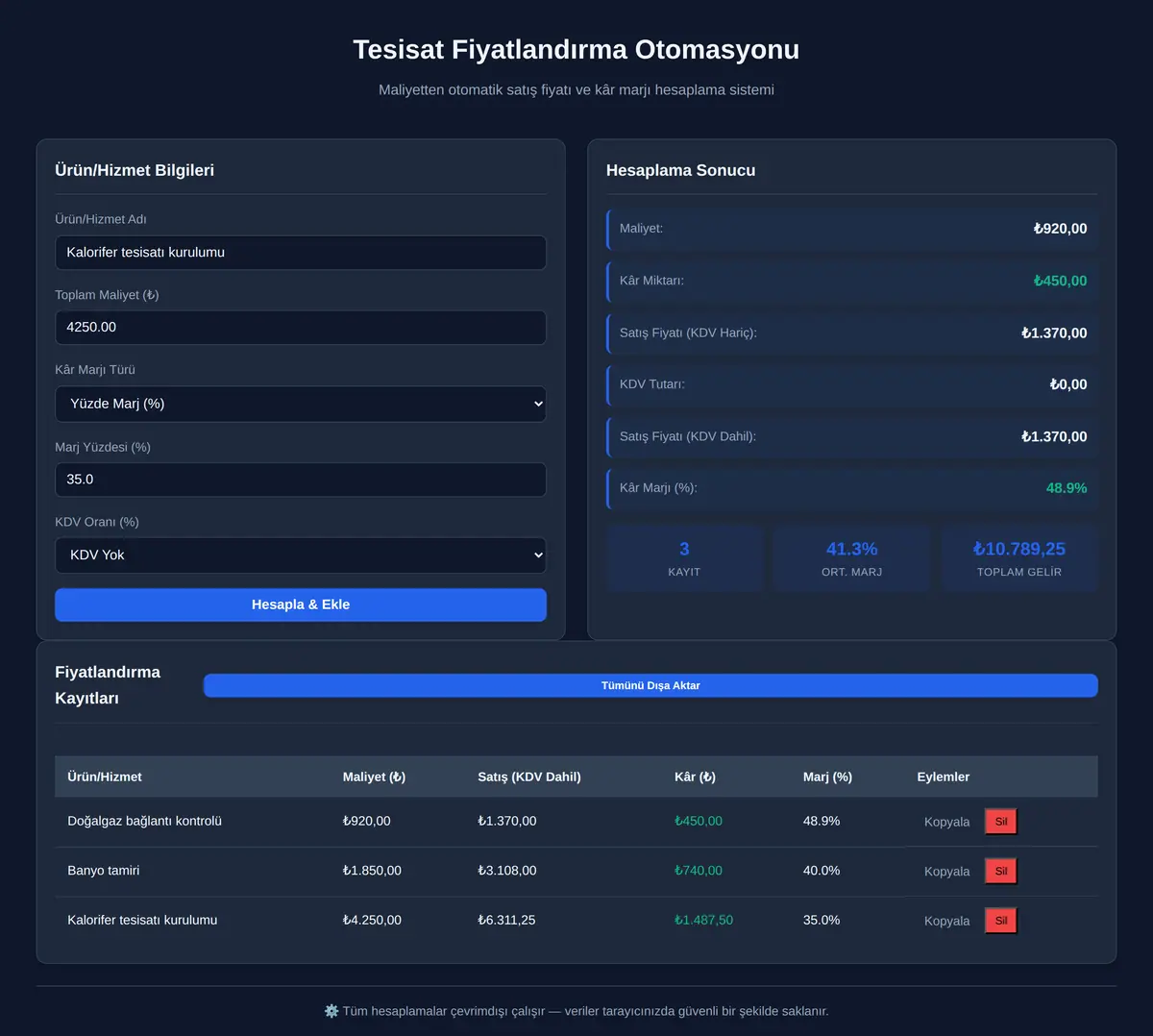
Task: Click the Satış Fiyatı (KDV Dahil) row
Action: click(852, 436)
